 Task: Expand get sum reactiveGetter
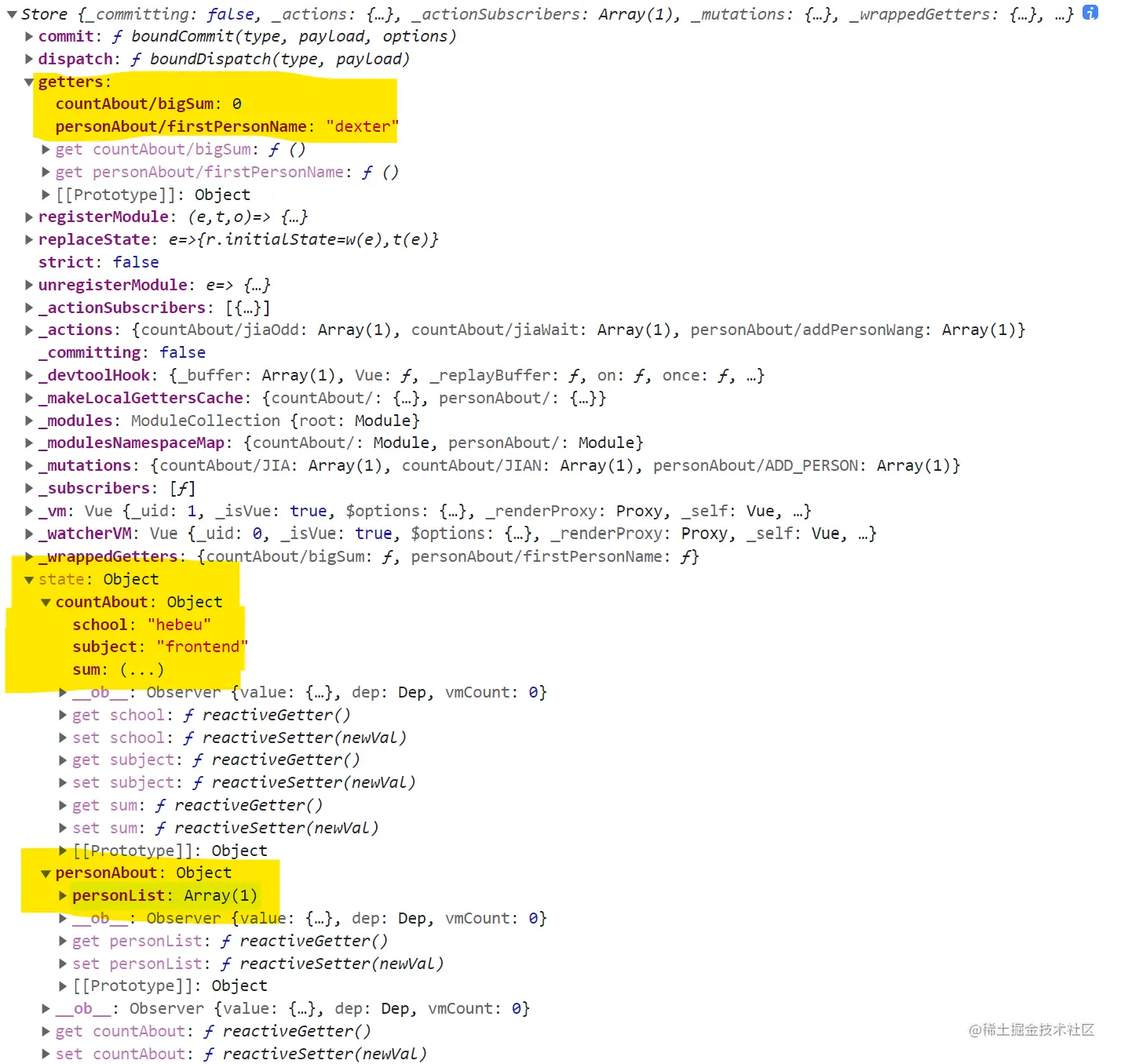point(64,805)
